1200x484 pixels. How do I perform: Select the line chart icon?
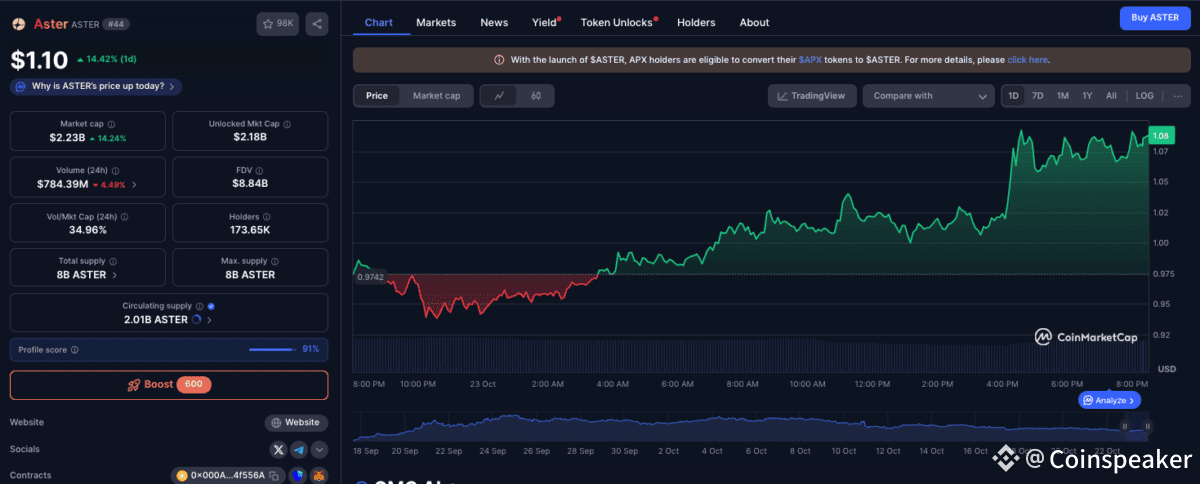point(499,96)
